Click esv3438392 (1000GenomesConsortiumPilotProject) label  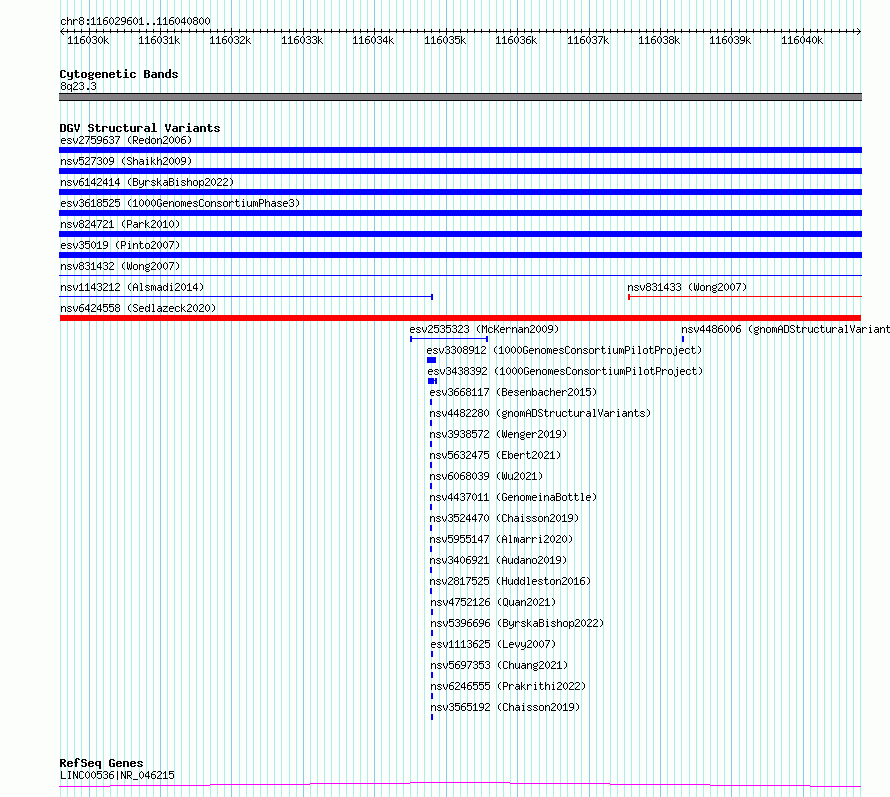point(565,371)
